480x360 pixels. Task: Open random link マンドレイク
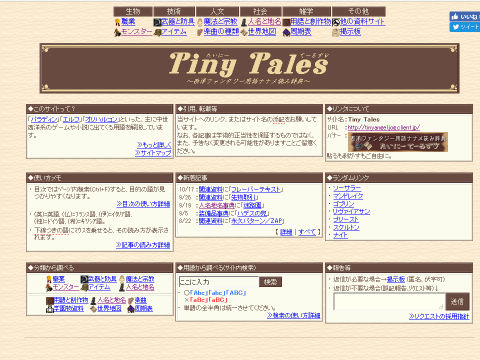click(x=348, y=196)
